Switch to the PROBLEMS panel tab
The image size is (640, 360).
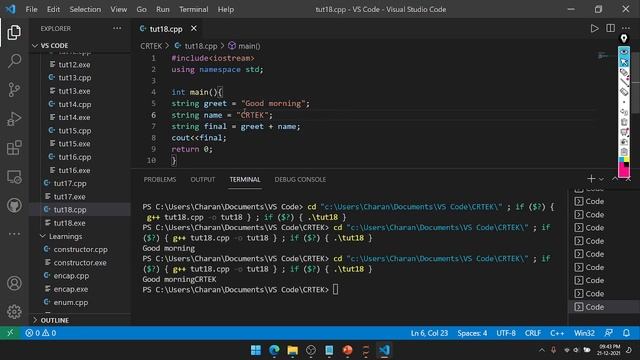click(160, 180)
